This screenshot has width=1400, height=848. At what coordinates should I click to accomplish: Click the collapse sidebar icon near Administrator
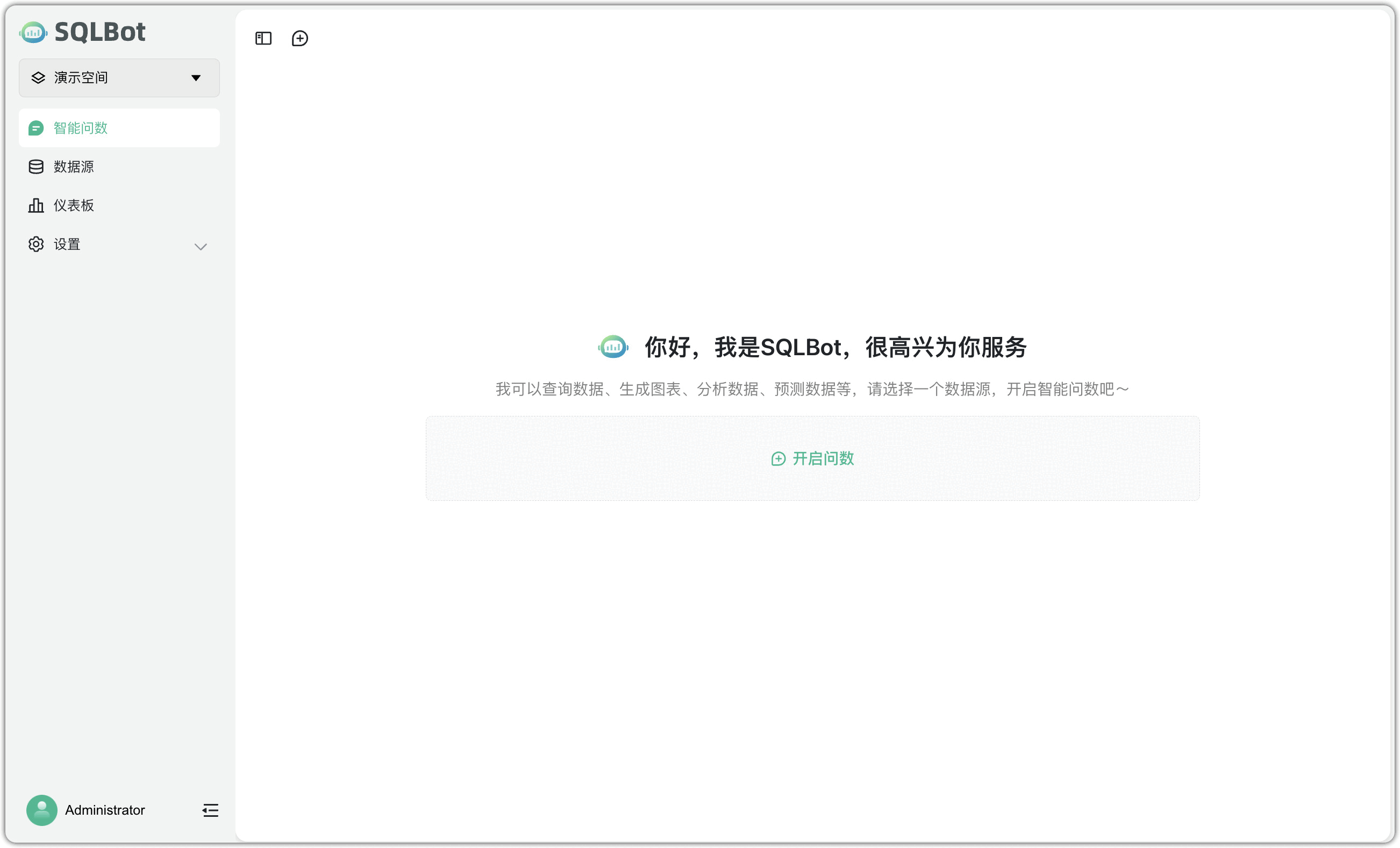pos(210,810)
